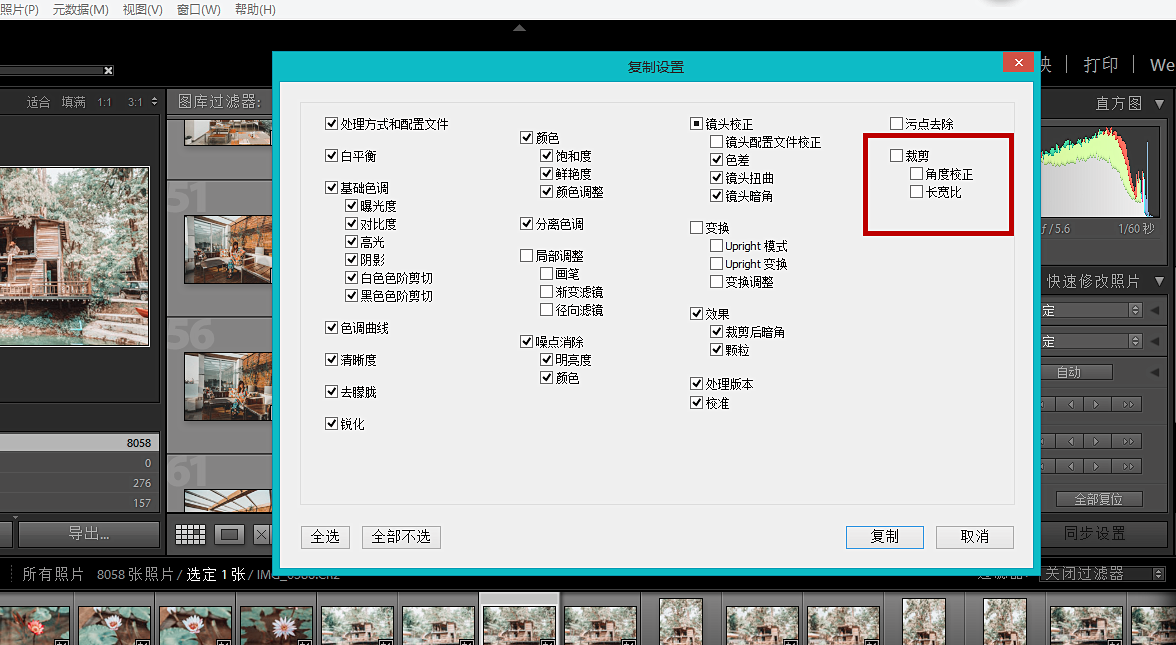
Task: Enable the 裁剪 checkbox
Action: coord(896,156)
